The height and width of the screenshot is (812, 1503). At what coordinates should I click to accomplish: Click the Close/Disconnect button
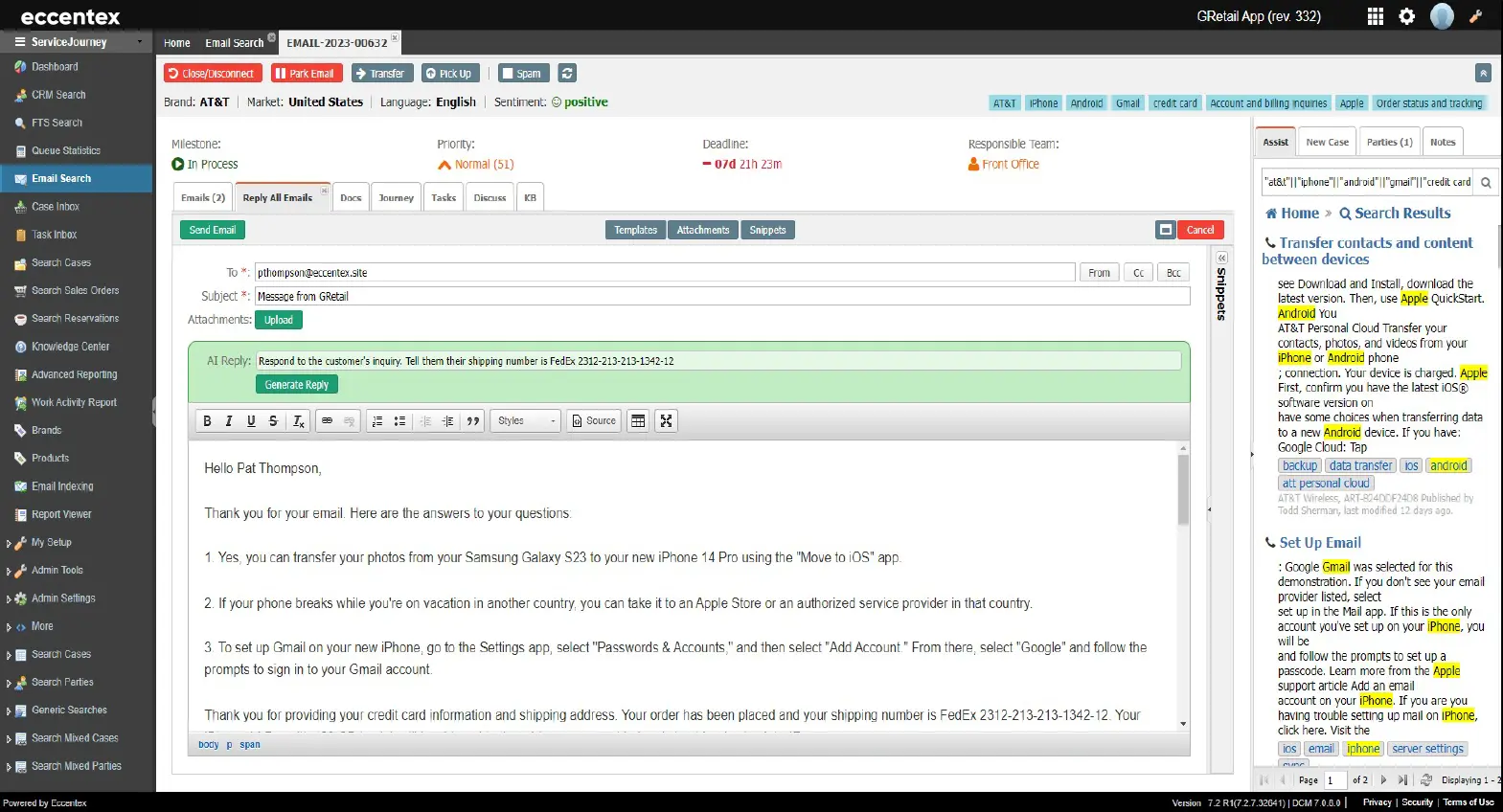pos(213,74)
